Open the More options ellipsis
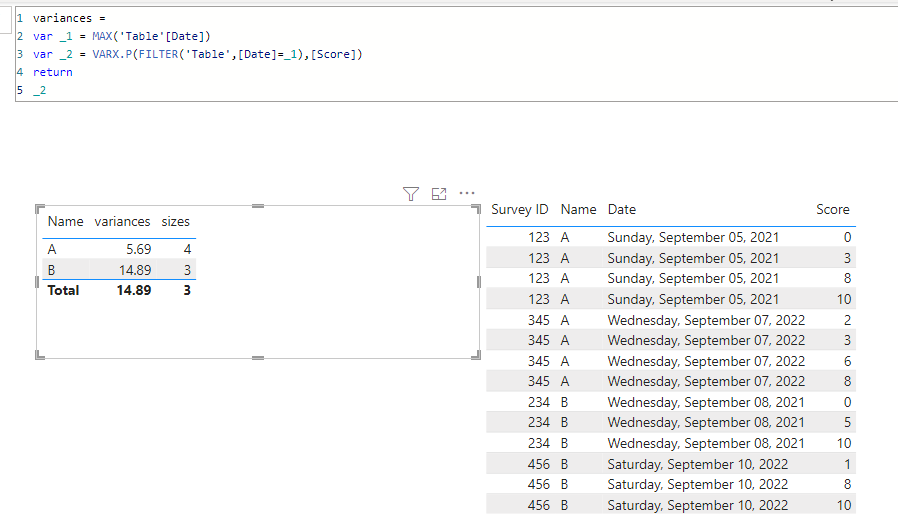This screenshot has height=514, width=898. (x=467, y=193)
